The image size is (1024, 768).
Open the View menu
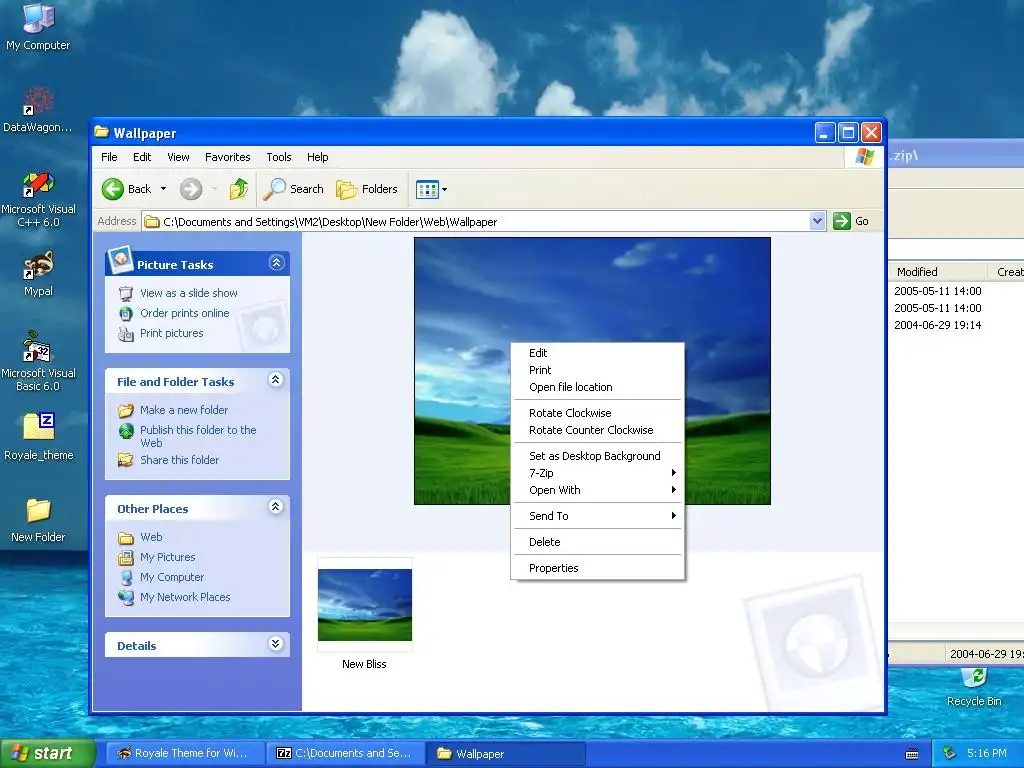178,157
